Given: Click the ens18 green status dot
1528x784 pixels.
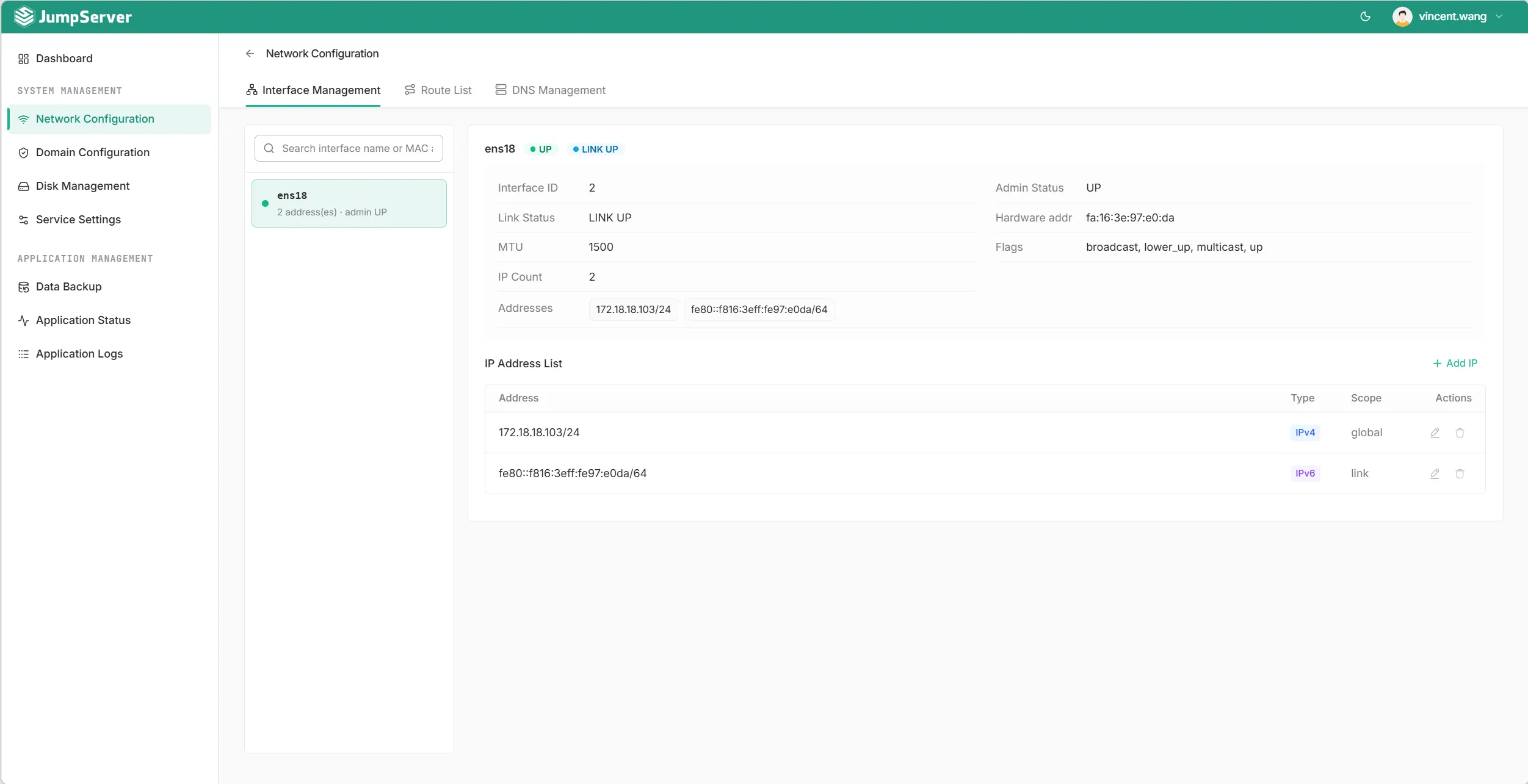Looking at the screenshot, I should [x=265, y=204].
